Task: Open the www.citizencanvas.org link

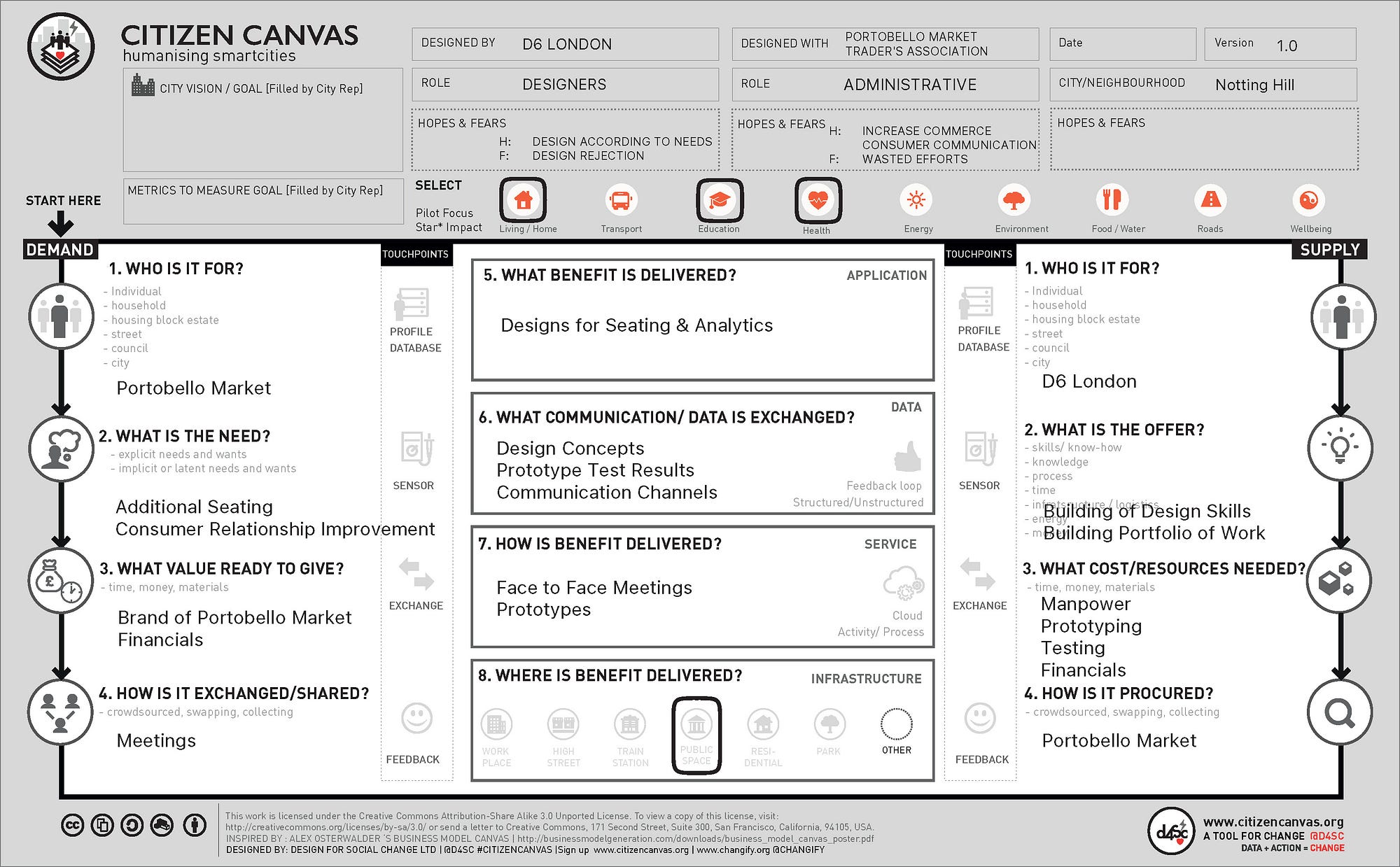Action: pos(1273,822)
